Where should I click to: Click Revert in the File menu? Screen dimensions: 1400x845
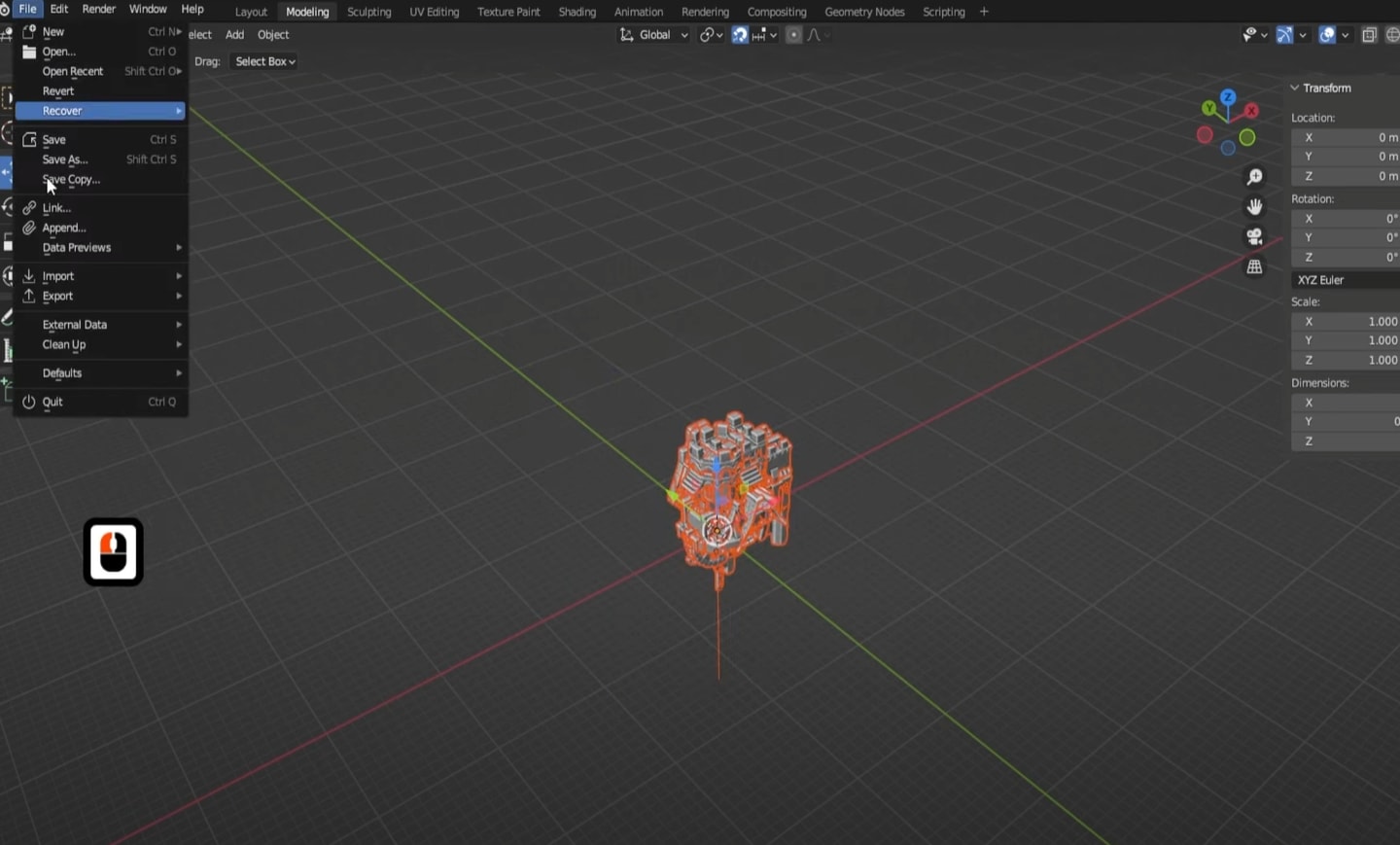(100, 91)
